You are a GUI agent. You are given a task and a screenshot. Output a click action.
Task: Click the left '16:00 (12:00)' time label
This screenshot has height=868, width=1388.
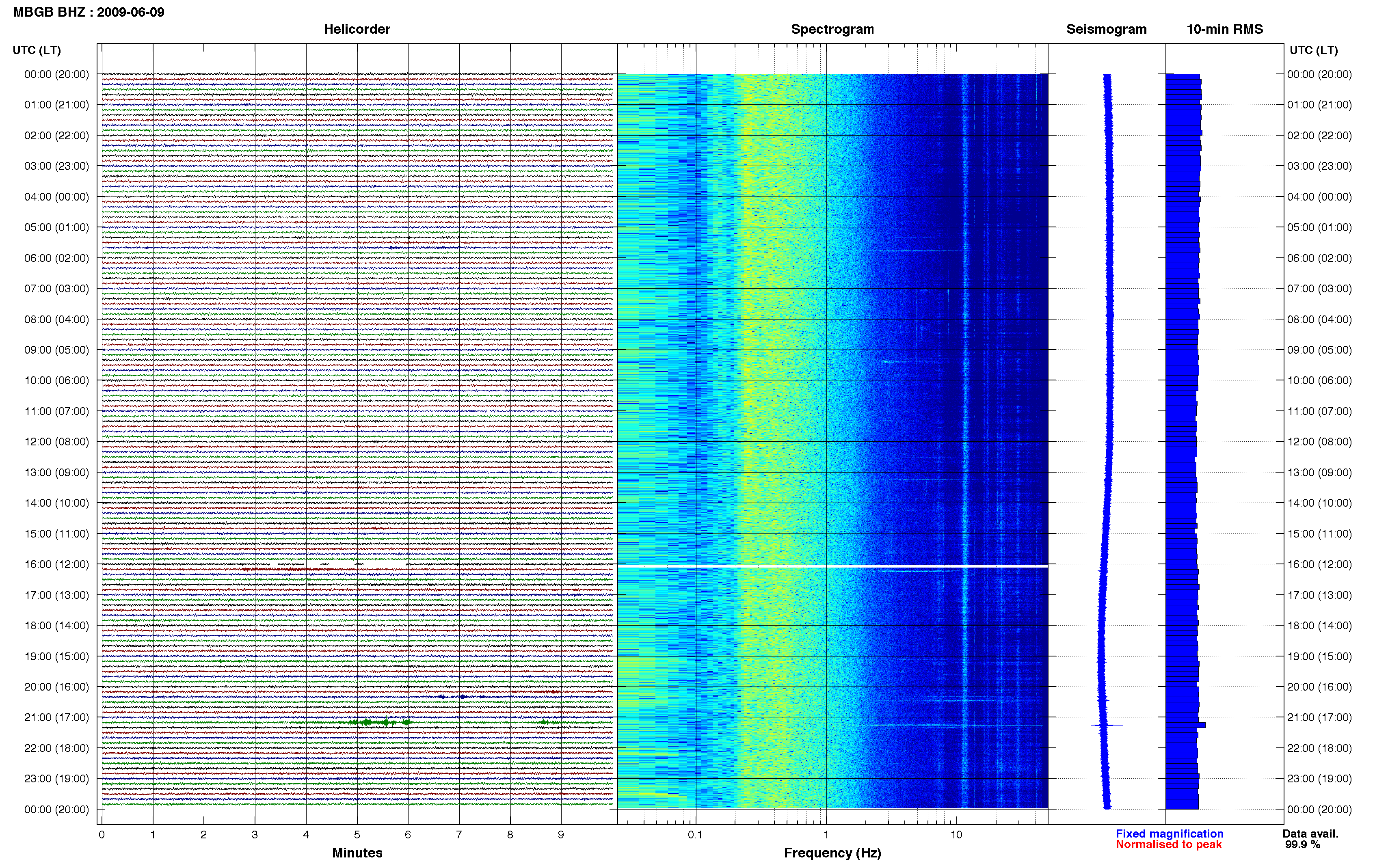(56, 564)
